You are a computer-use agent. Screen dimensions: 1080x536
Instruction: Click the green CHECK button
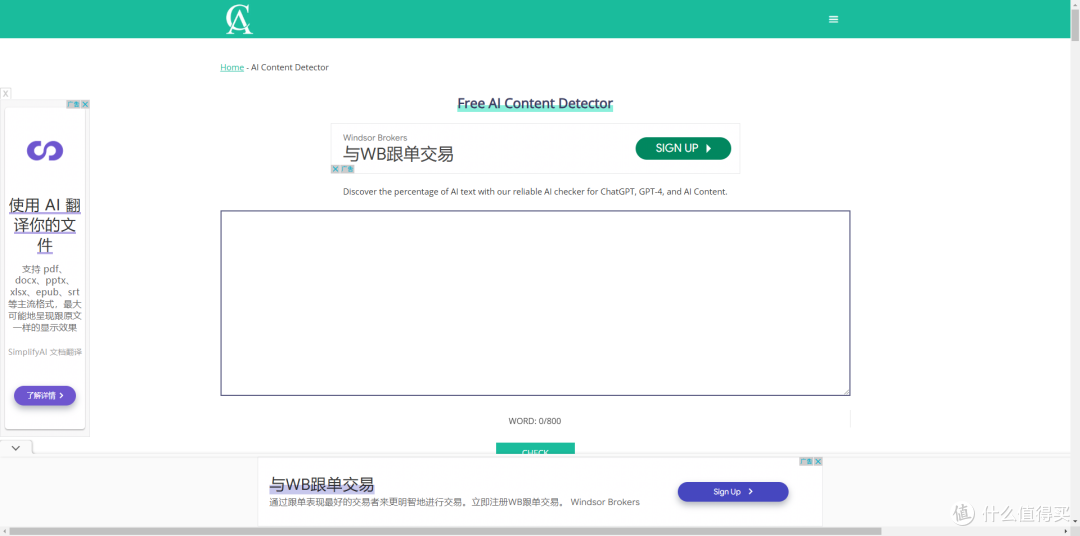pos(535,449)
